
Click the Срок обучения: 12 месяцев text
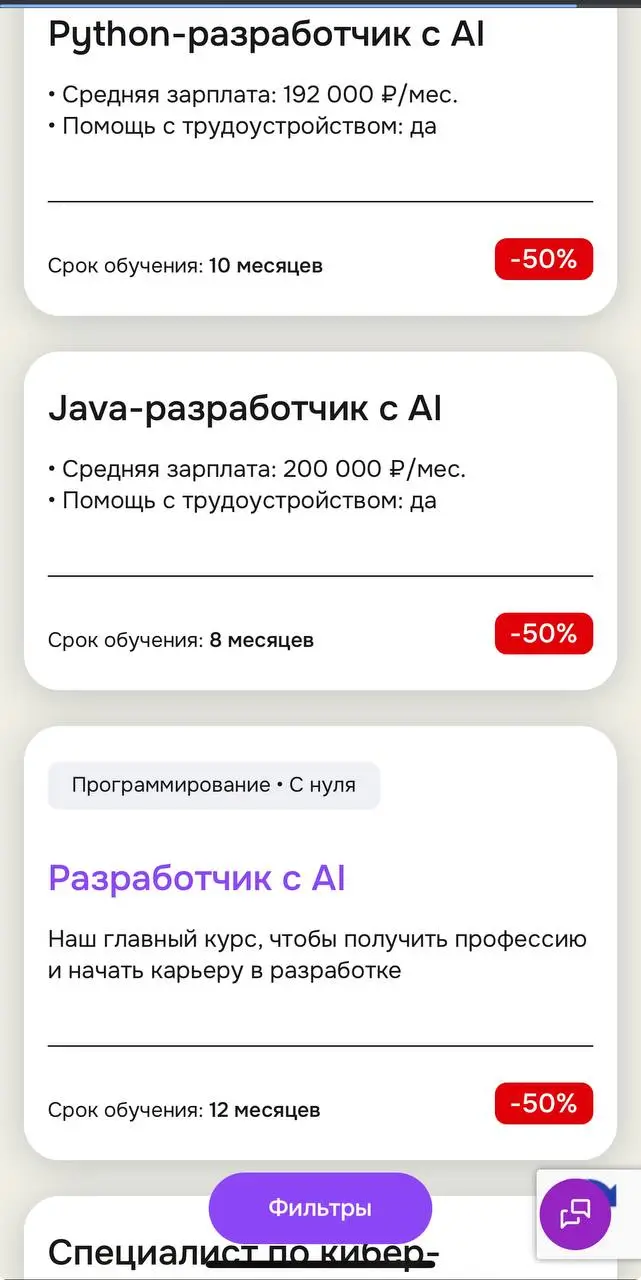point(183,1109)
